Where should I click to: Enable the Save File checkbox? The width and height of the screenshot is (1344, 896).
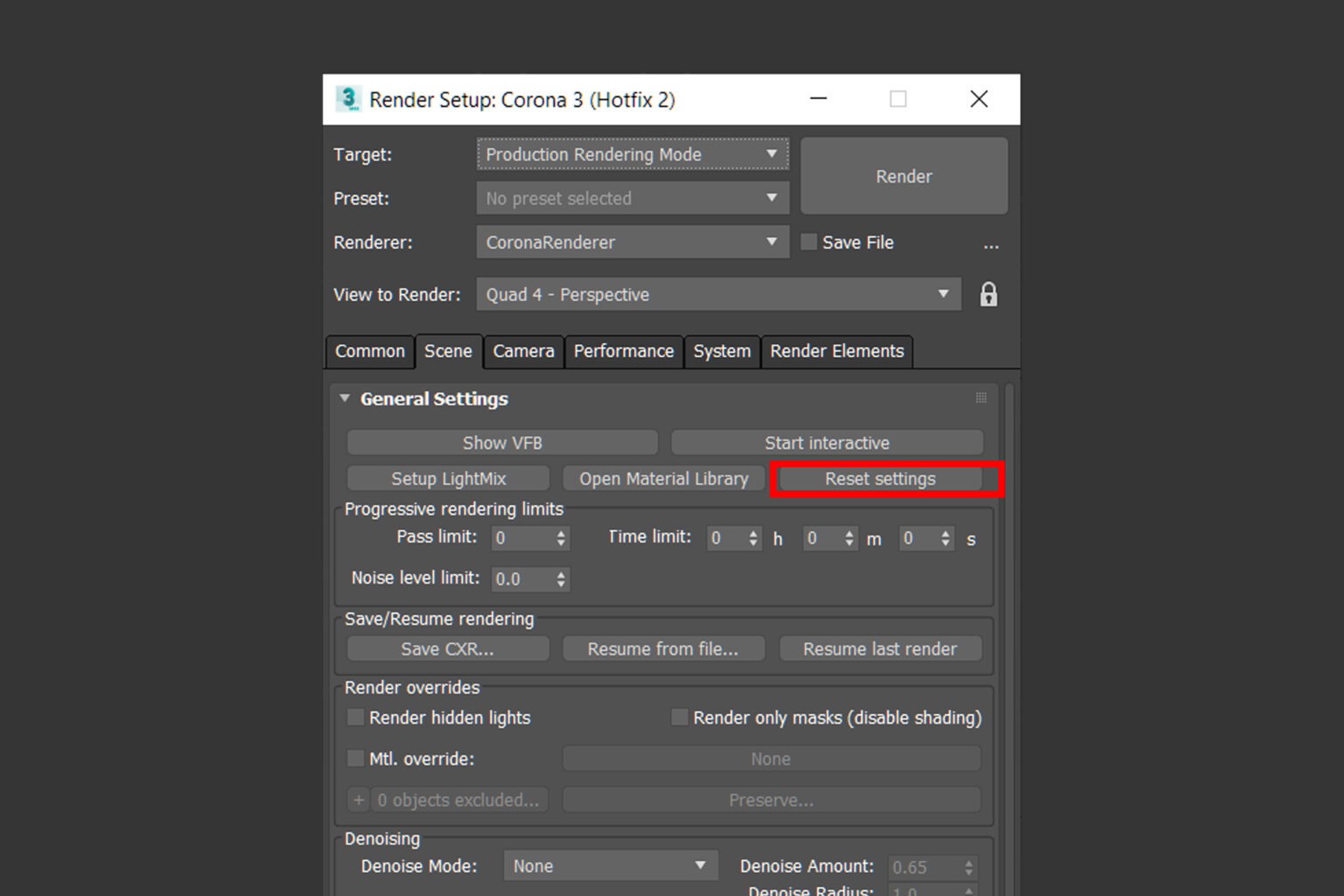(808, 241)
